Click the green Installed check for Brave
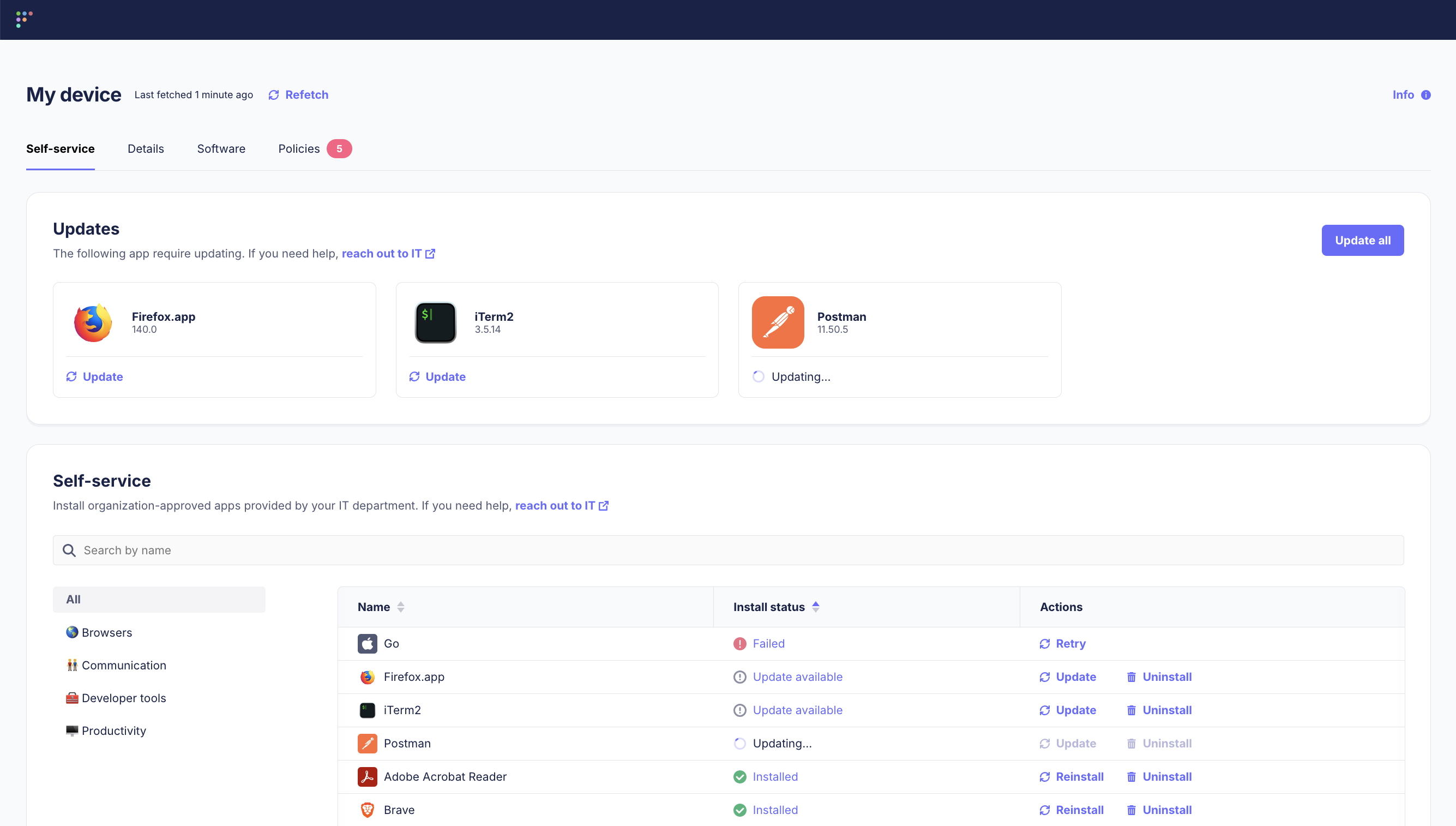The image size is (1456, 826). pos(740,810)
